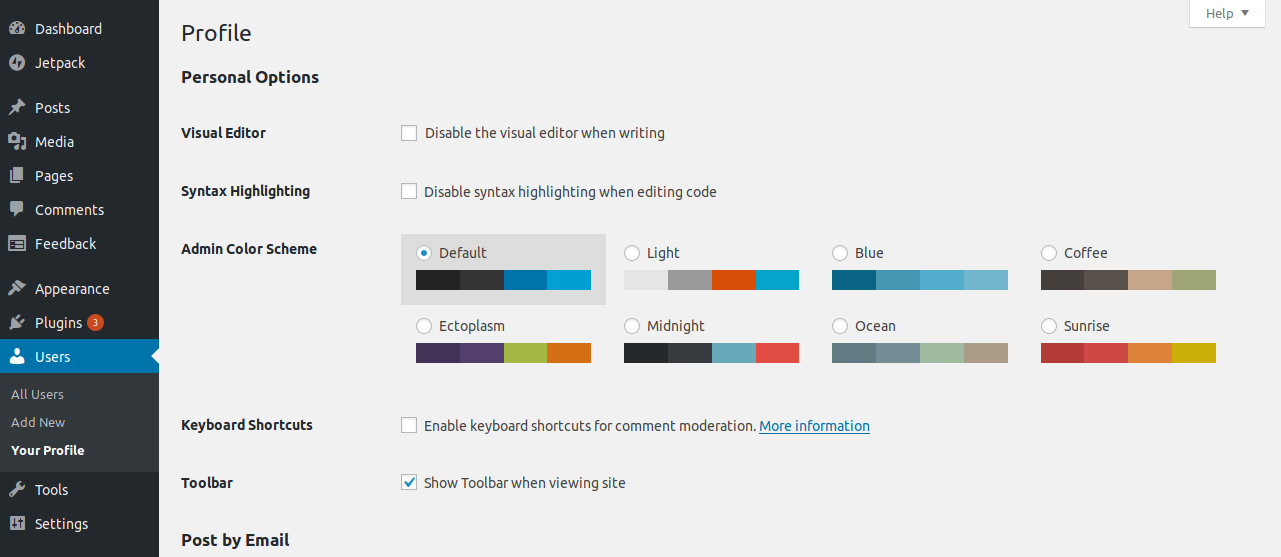The height and width of the screenshot is (557, 1281).
Task: Open Jetpack via its lightning icon
Action: coord(17,63)
